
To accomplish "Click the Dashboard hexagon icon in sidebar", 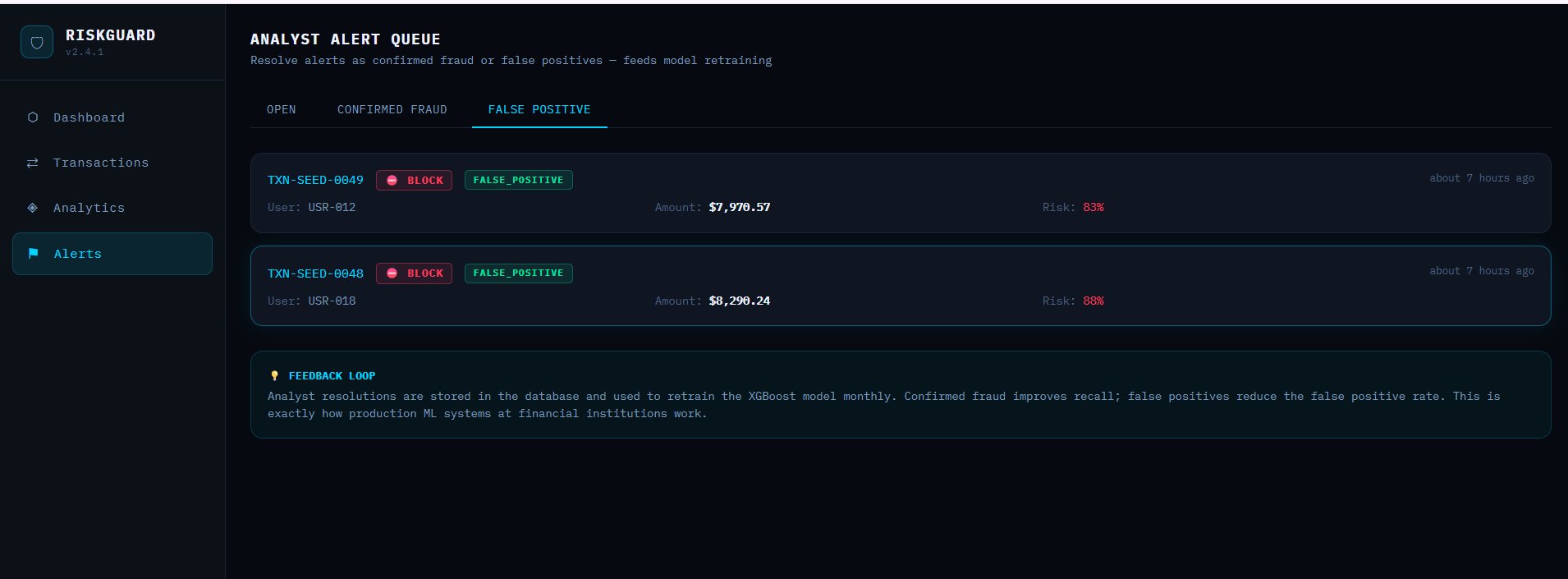I will [33, 117].
